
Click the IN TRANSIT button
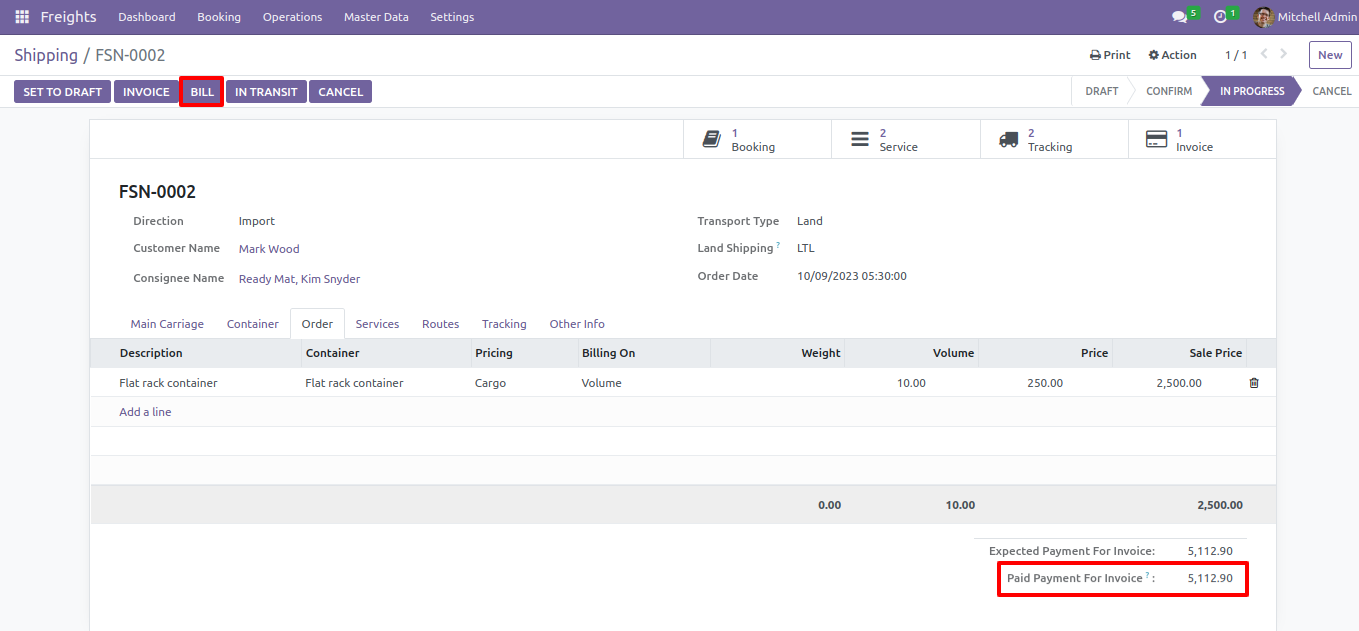coord(266,92)
